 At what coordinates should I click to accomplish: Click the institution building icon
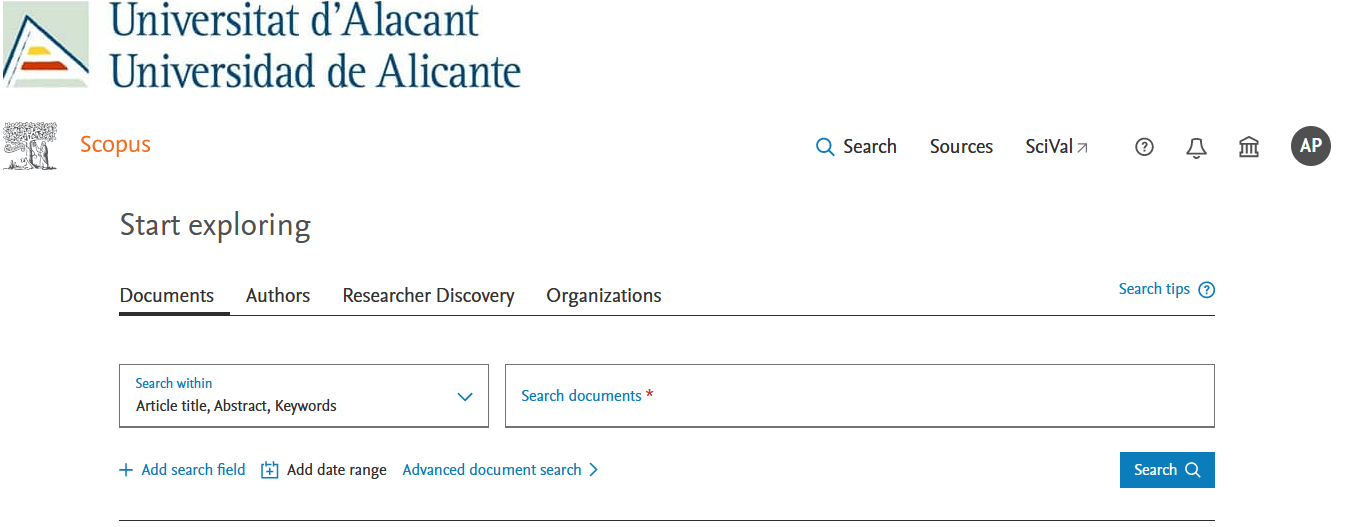tap(1248, 147)
